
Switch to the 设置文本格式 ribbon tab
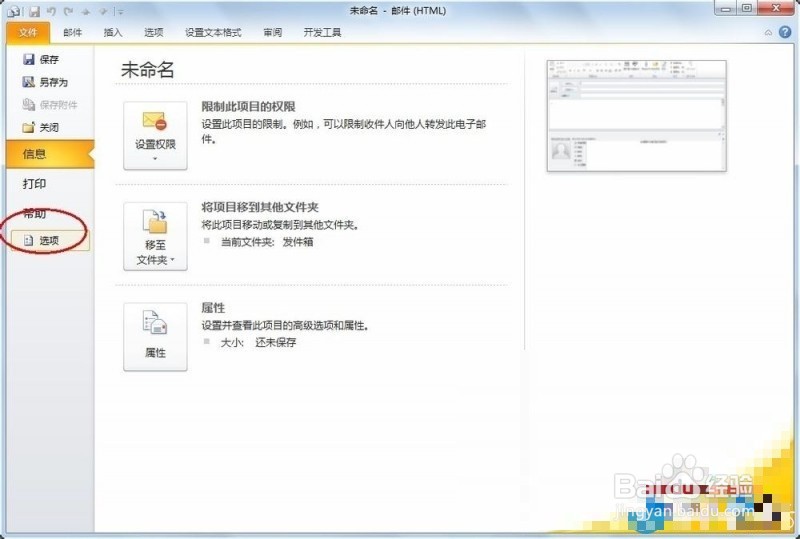point(213,33)
